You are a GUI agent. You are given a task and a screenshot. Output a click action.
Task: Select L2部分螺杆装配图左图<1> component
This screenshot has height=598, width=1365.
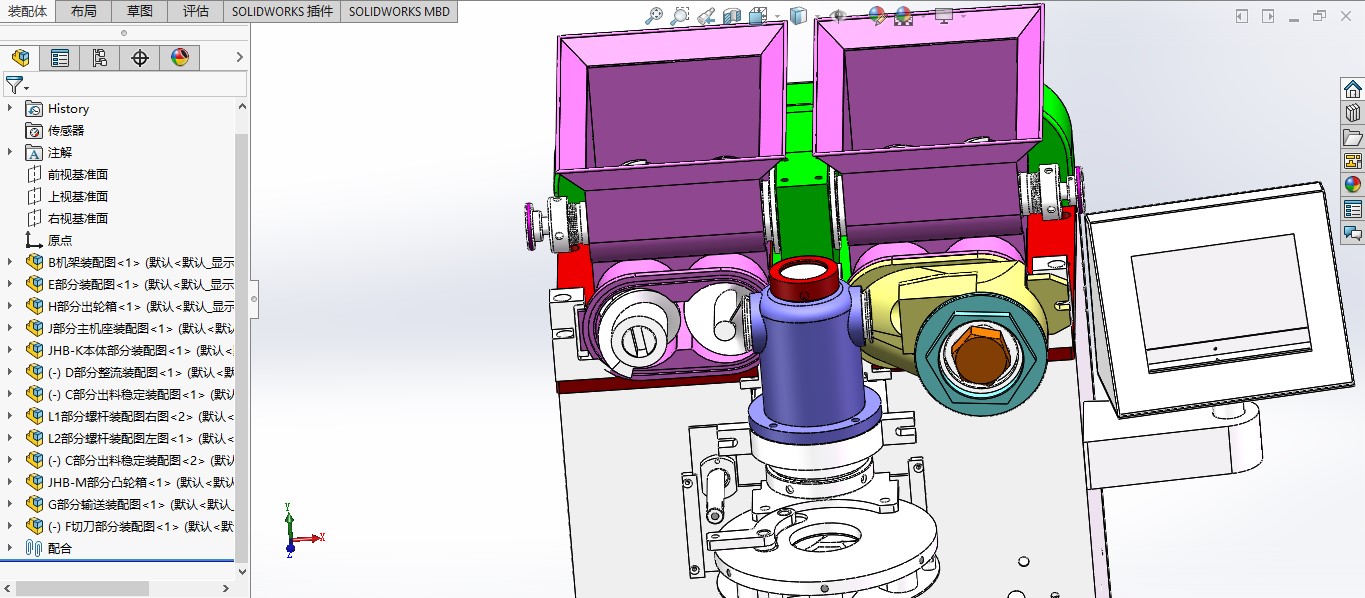(128, 438)
